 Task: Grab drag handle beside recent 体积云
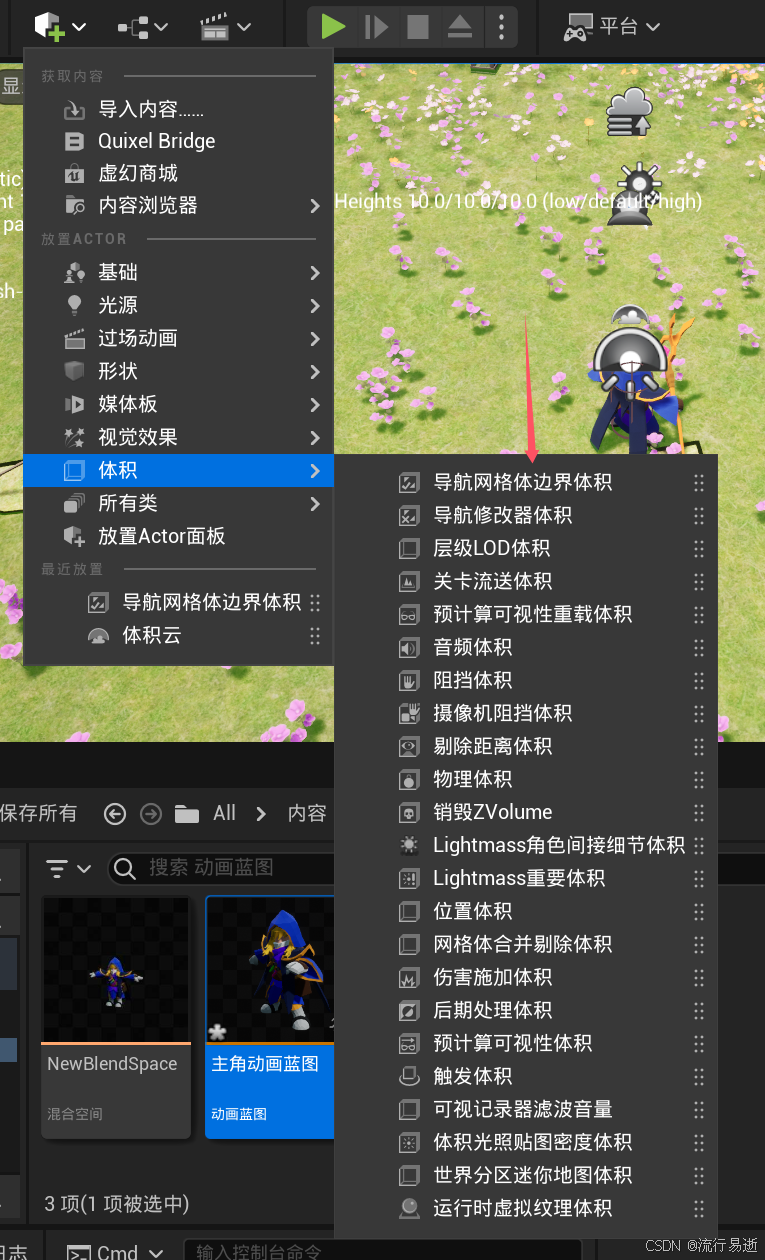coord(315,635)
